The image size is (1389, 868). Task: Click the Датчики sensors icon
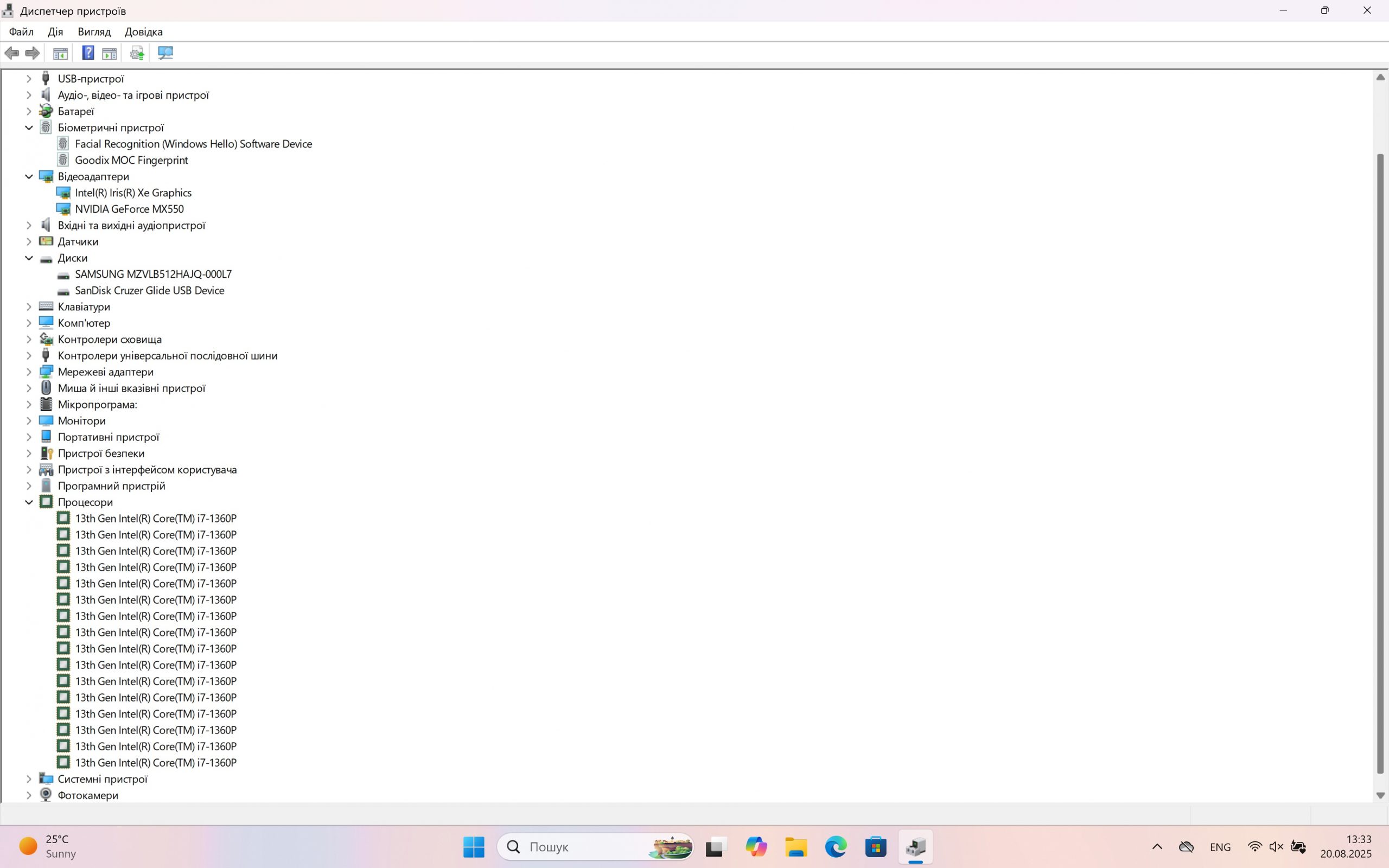coord(46,242)
